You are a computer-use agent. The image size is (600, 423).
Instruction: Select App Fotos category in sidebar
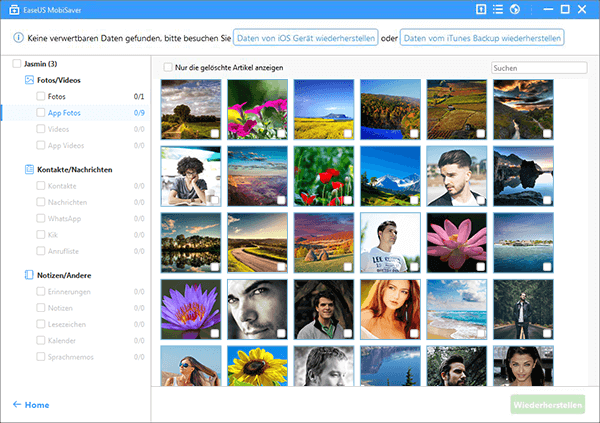(66, 113)
